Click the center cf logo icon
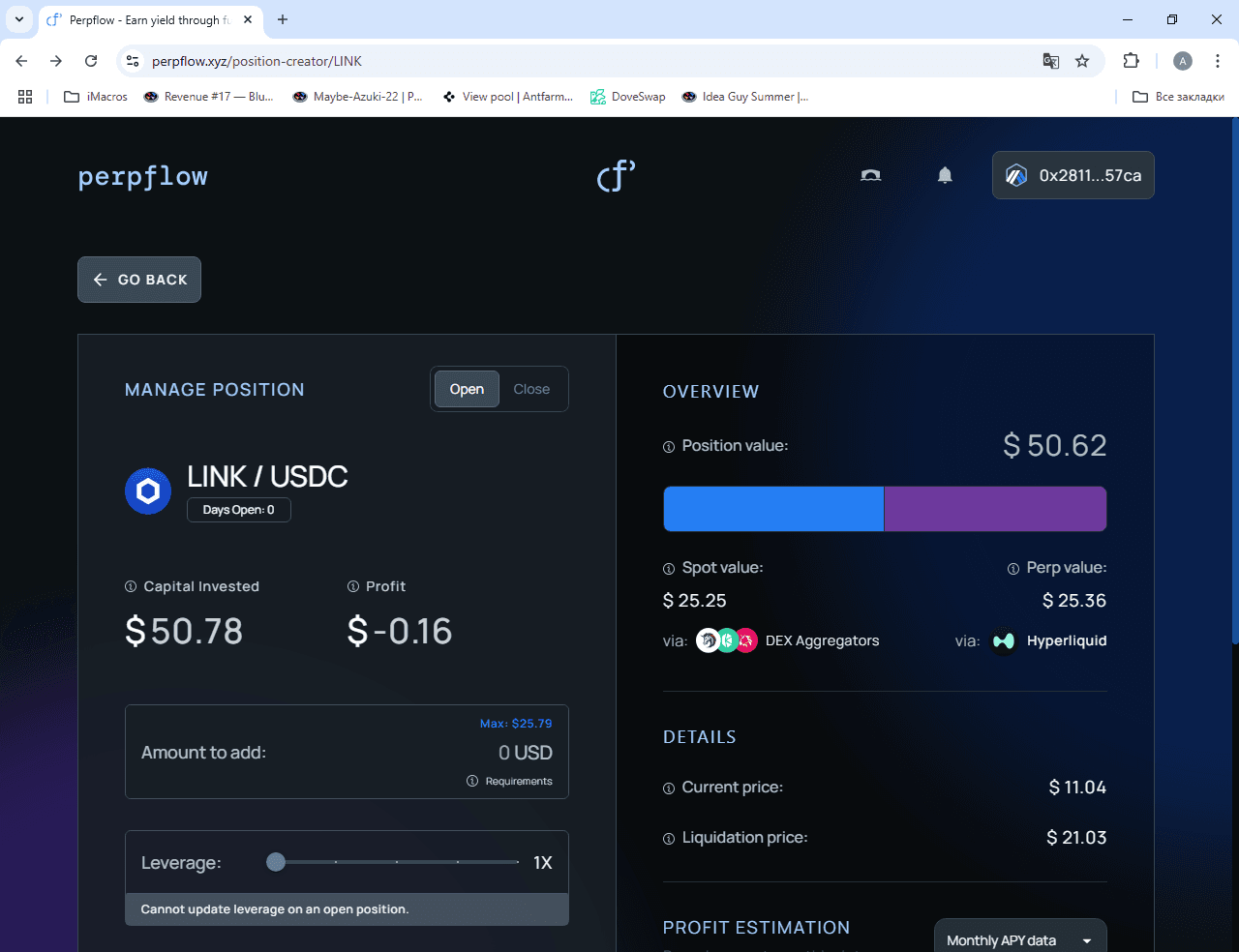1239x952 pixels. click(x=616, y=175)
